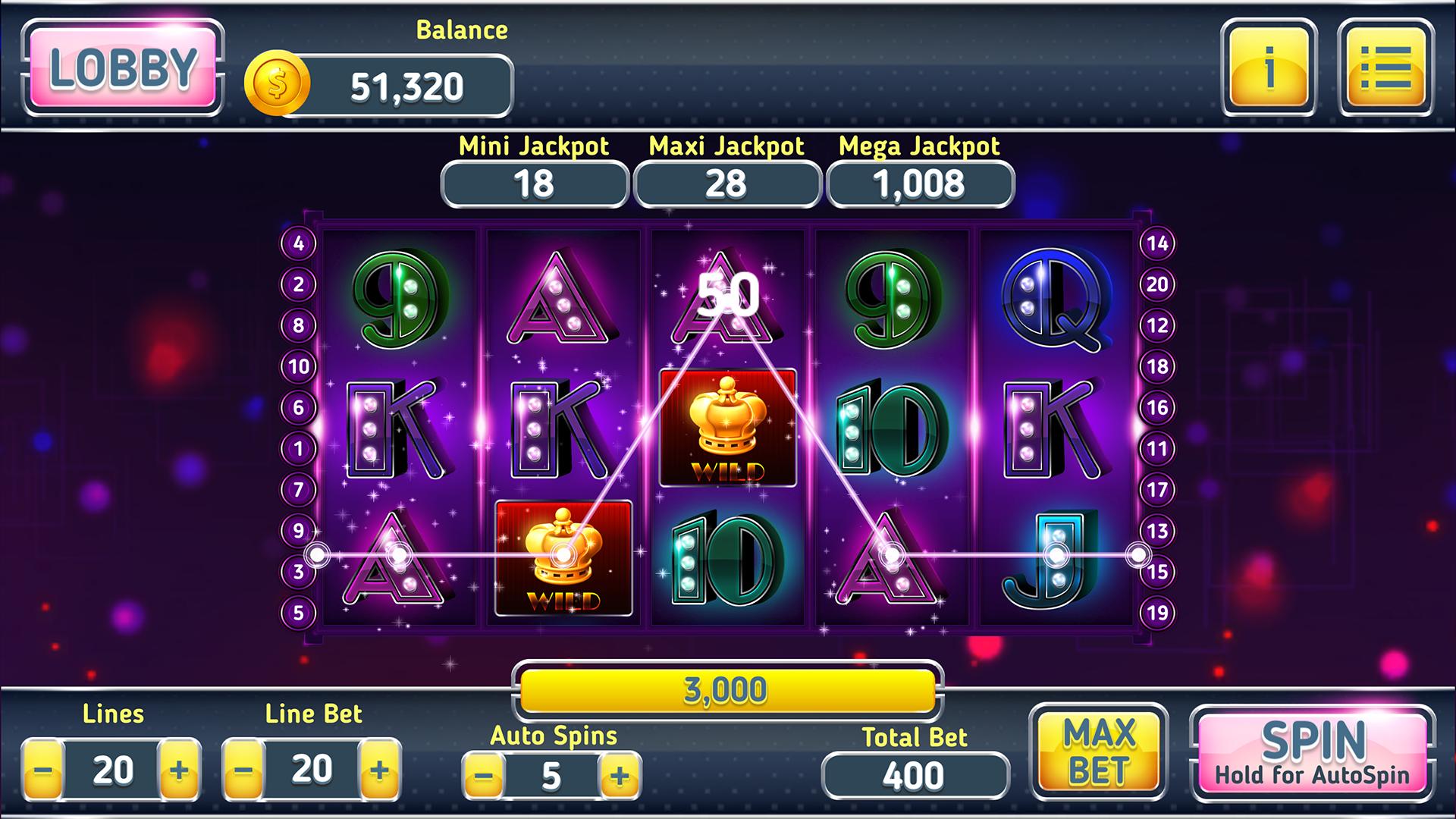This screenshot has height=819, width=1456.
Task: Decrease Auto Spins count
Action: pyautogui.click(x=484, y=776)
